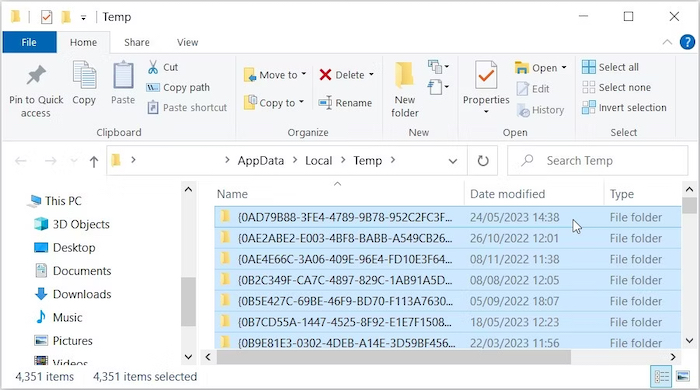
Task: Expand the address bar history dropdown
Action: tap(453, 161)
